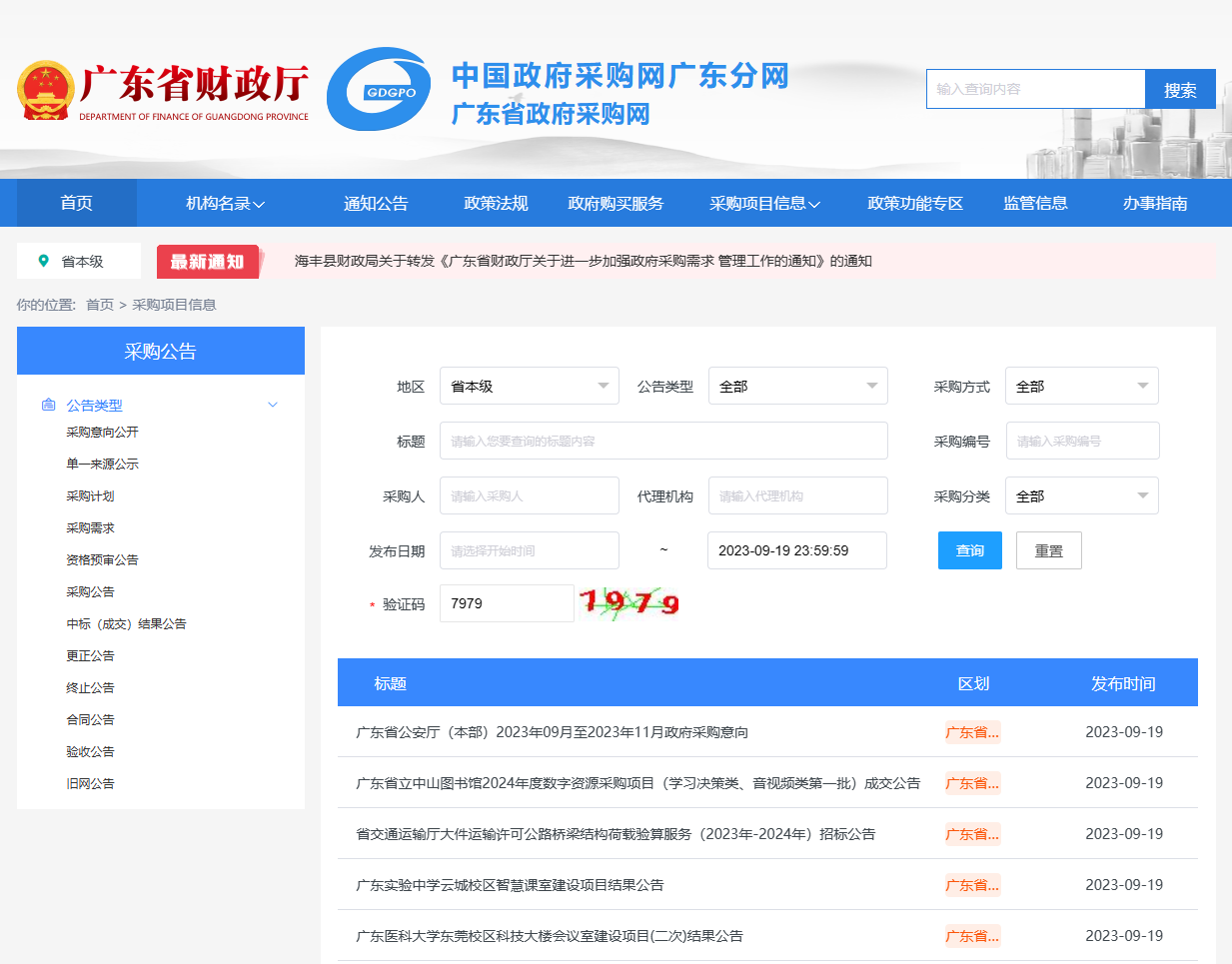Click the 重置 reset button
This screenshot has width=1232, height=964.
coord(1048,550)
